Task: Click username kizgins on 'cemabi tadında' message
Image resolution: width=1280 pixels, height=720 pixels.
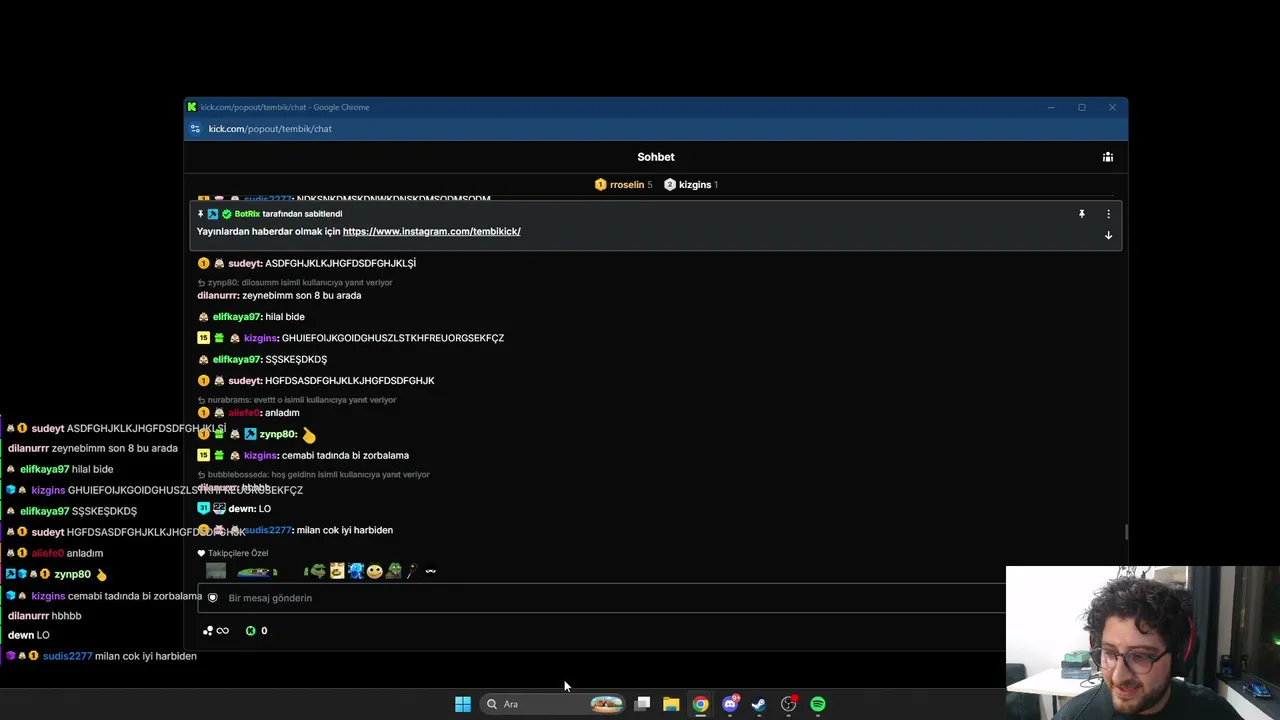Action: pos(261,455)
